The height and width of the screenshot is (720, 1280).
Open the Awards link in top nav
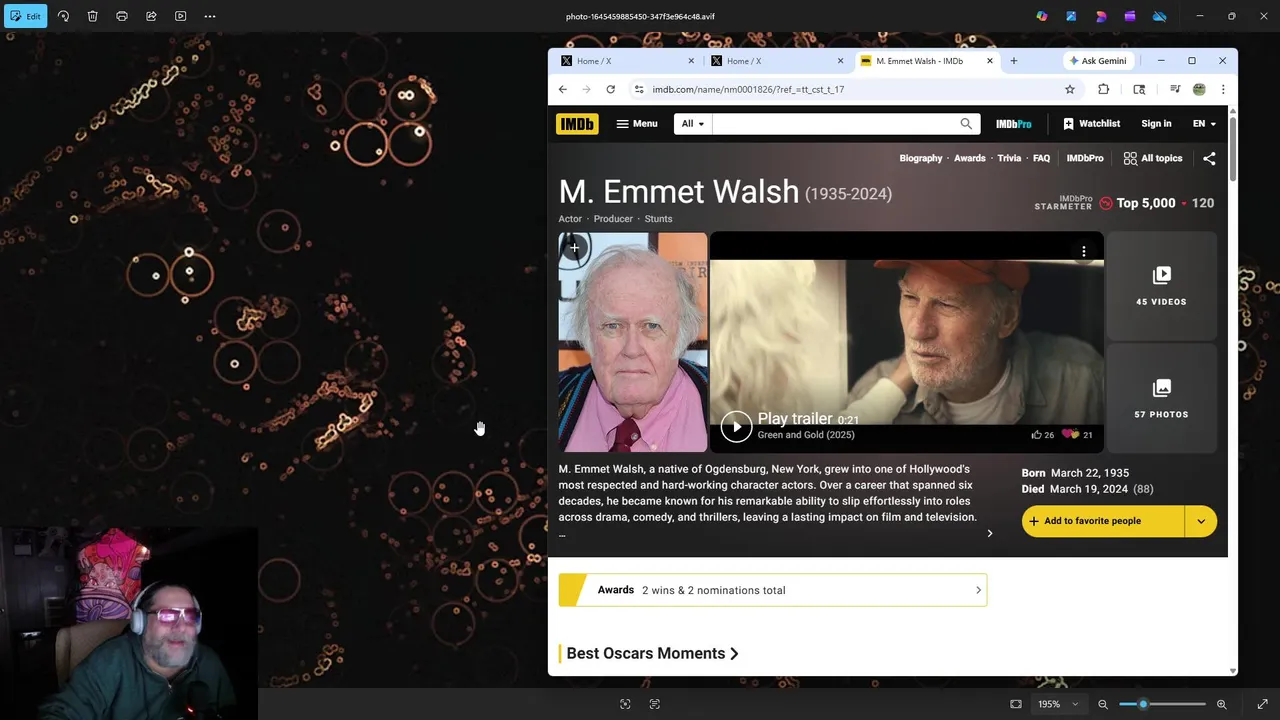[969, 158]
